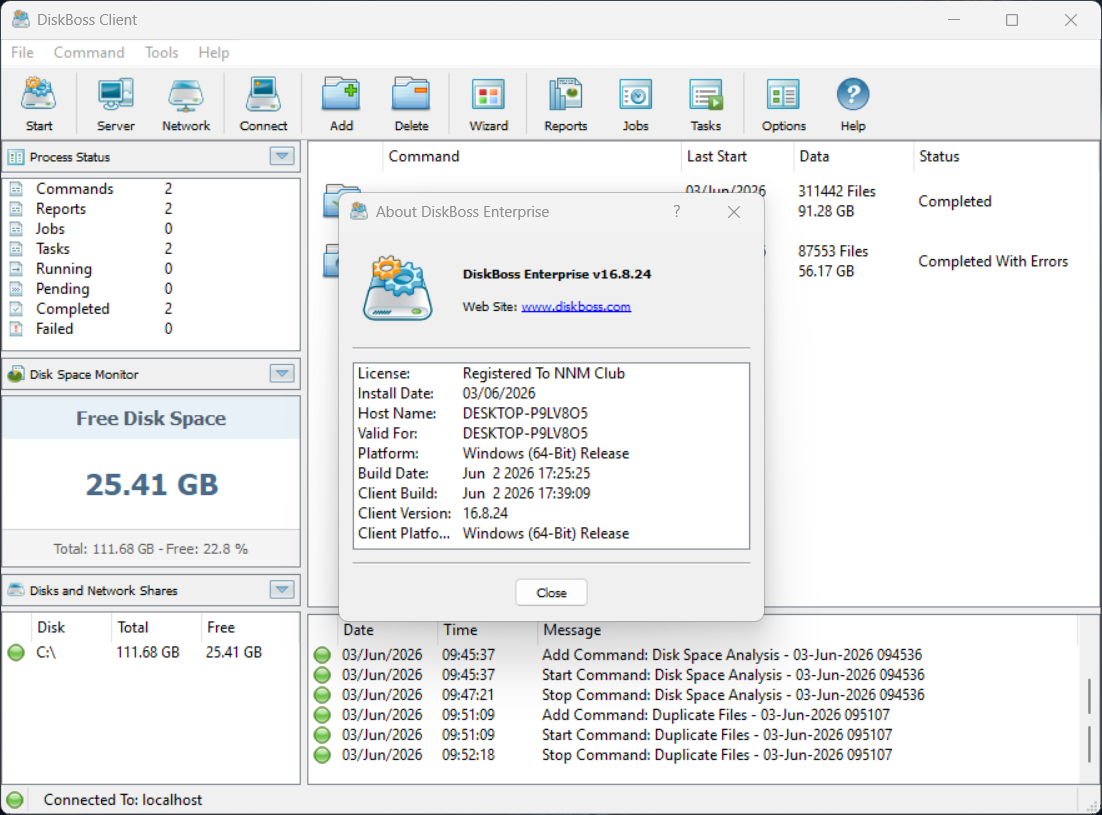Click the Total column header in disks list
This screenshot has width=1102, height=815.
point(156,627)
